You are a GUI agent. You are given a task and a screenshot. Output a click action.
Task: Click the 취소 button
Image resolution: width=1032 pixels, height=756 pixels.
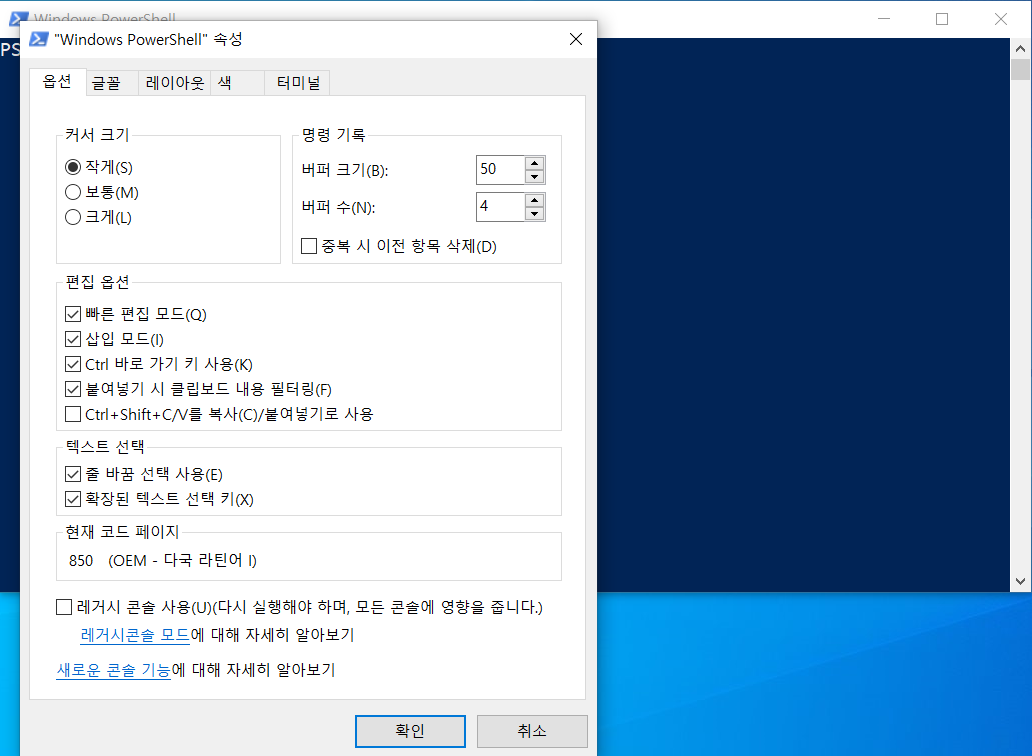pos(532,731)
